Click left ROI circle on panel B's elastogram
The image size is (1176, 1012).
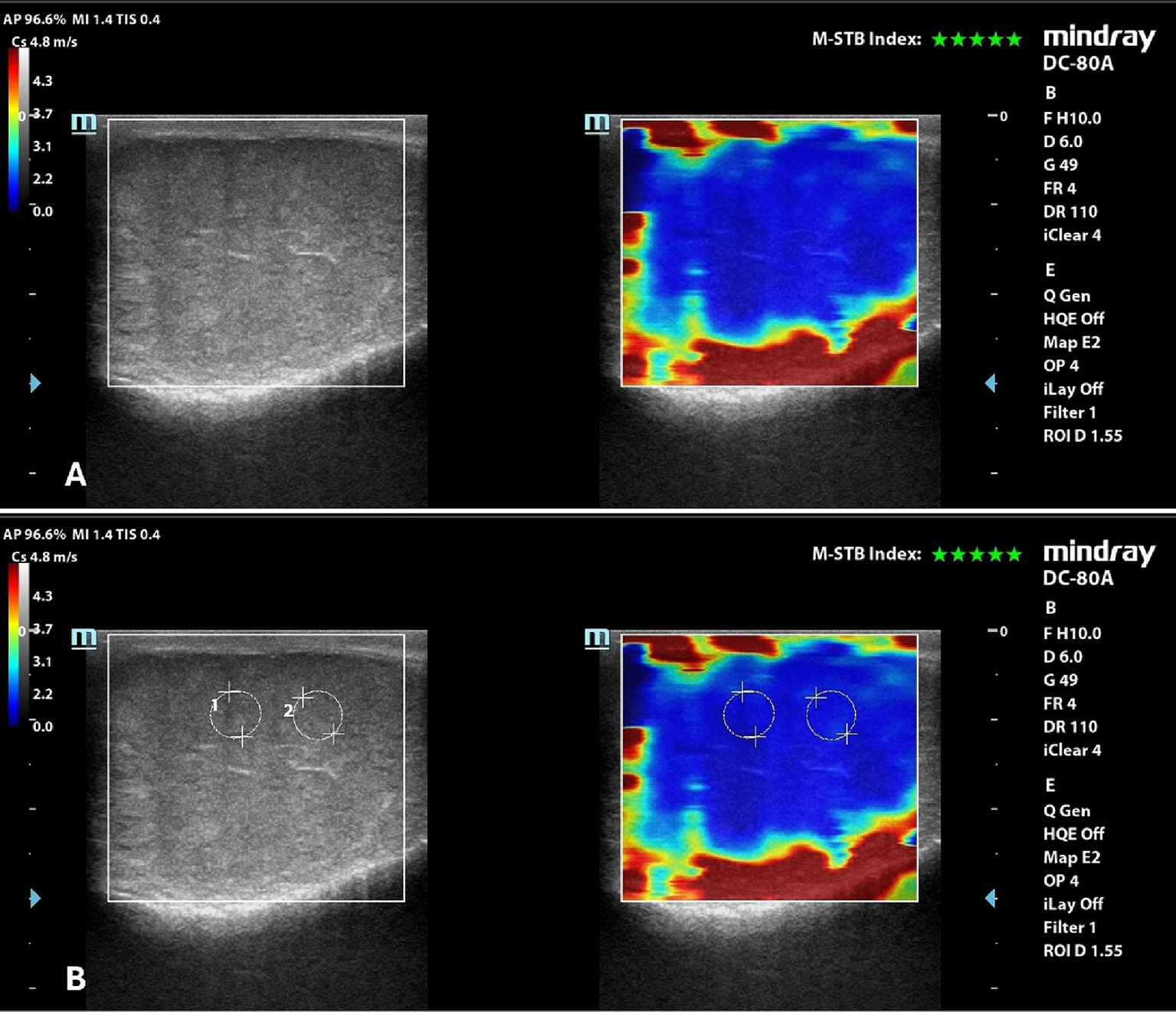749,714
